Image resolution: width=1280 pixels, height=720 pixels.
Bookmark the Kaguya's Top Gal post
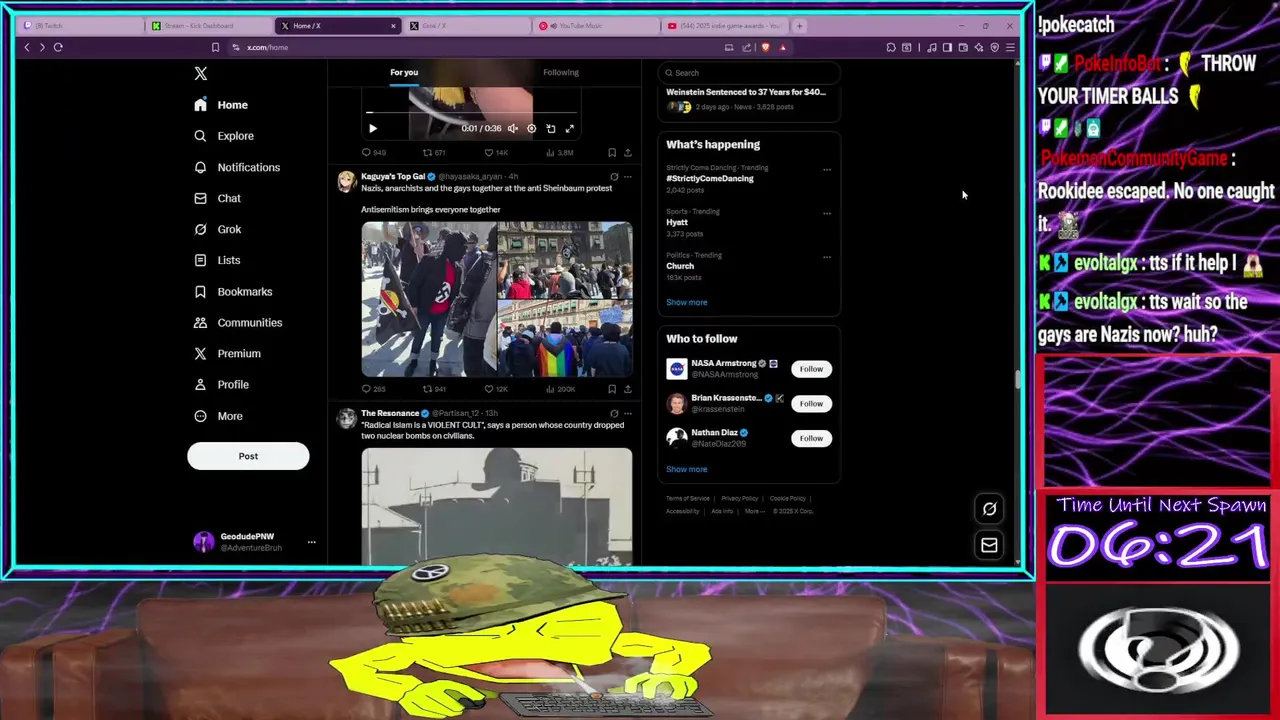tap(612, 389)
